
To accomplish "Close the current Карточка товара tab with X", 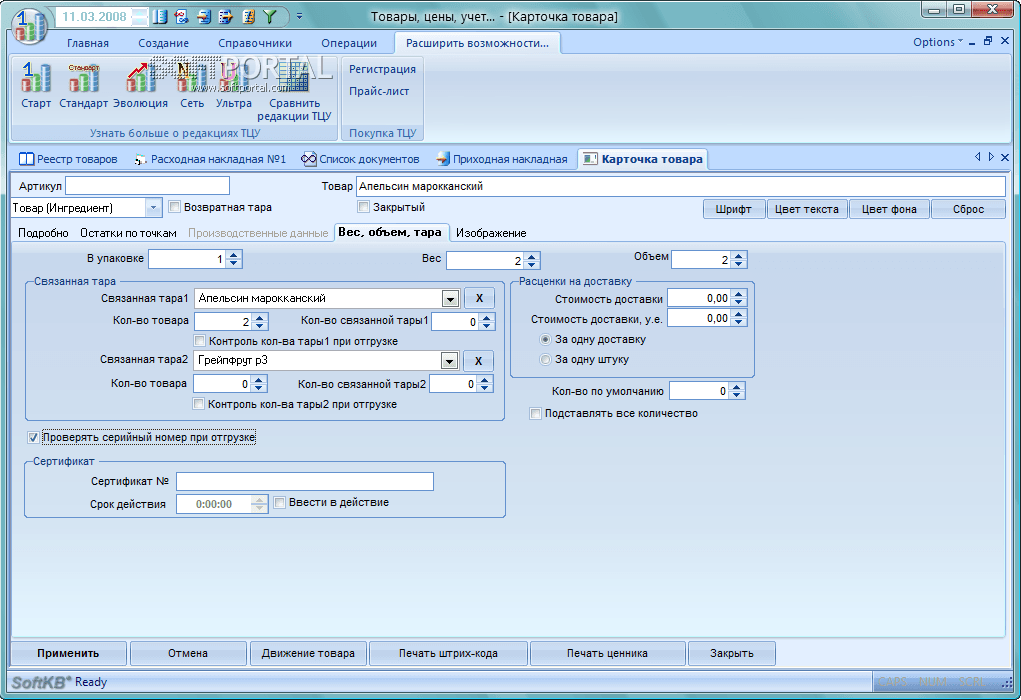I will [1005, 158].
